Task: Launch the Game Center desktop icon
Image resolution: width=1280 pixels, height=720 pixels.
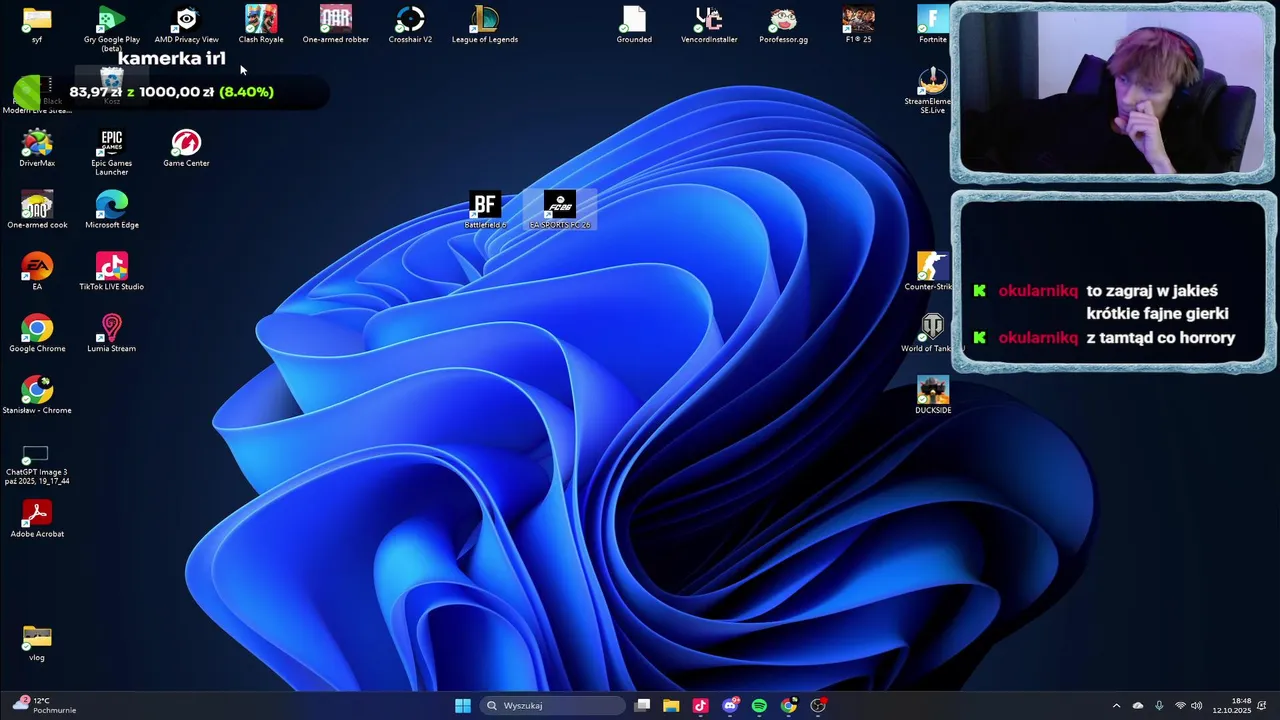Action: tap(186, 148)
